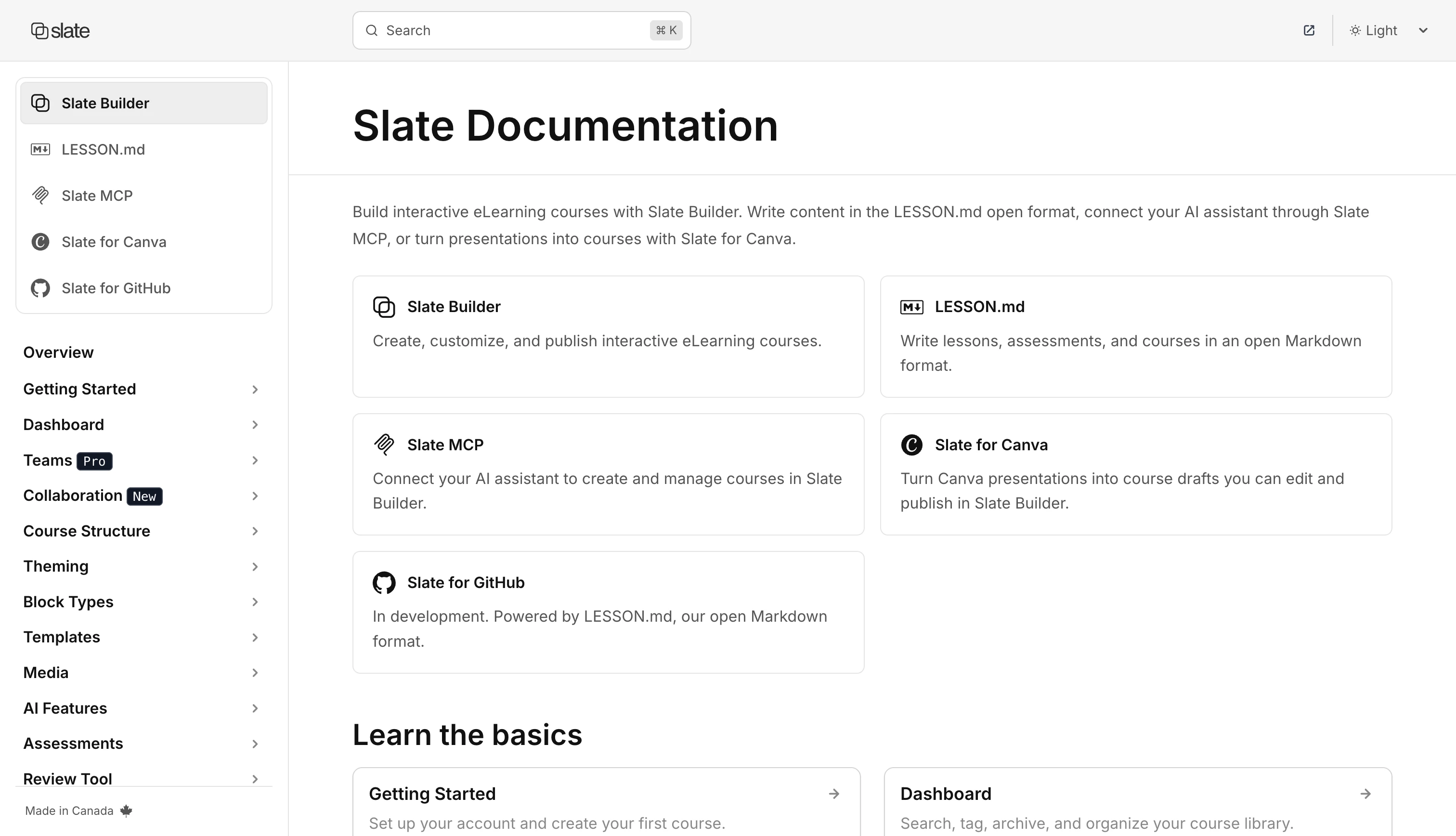The width and height of the screenshot is (1456, 836).
Task: Expand the Dashboard section chevron
Action: click(255, 425)
